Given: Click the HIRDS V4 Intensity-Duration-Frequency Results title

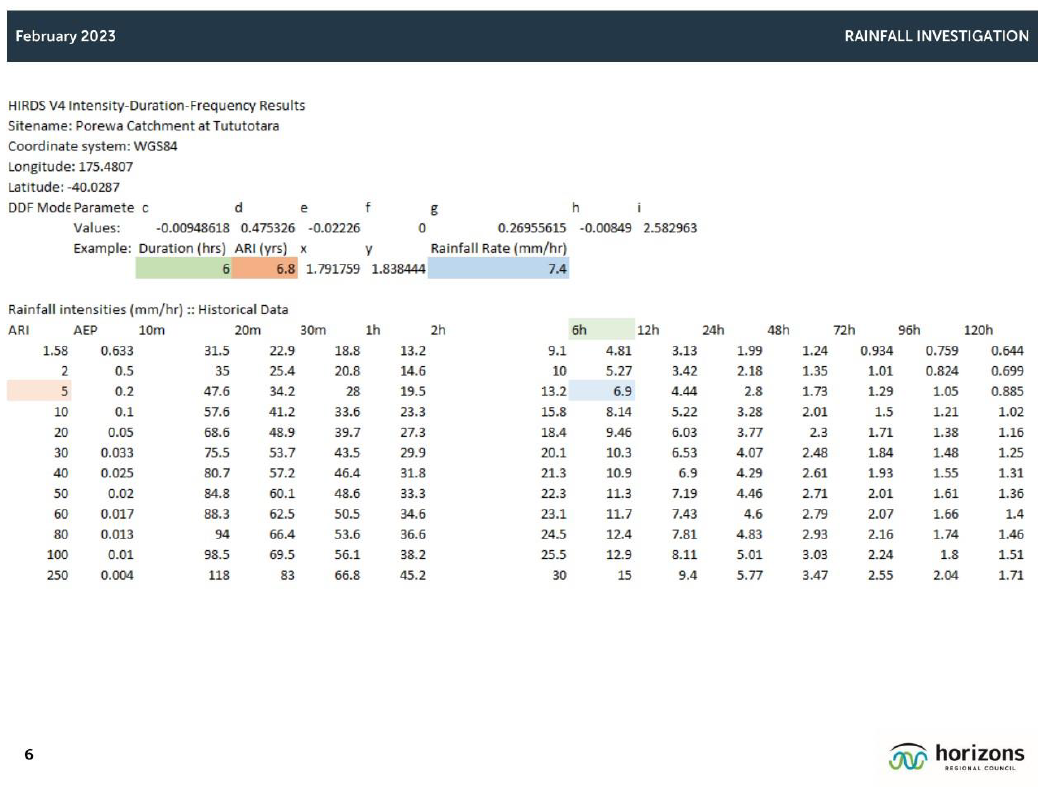Looking at the screenshot, I should pyautogui.click(x=156, y=105).
